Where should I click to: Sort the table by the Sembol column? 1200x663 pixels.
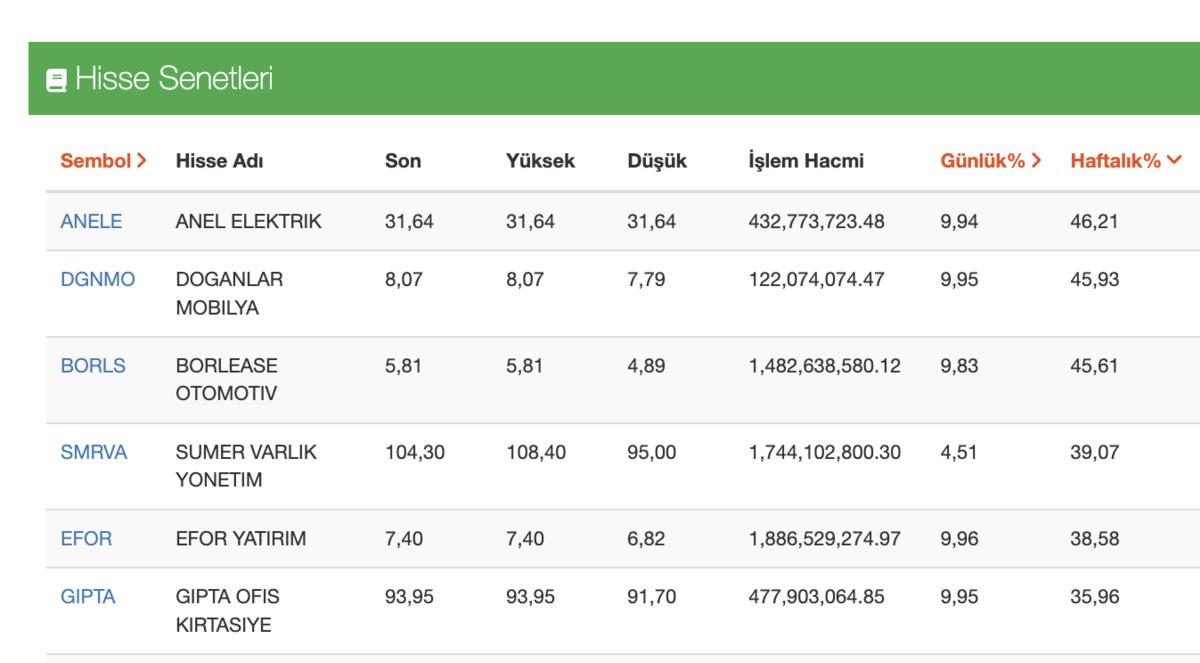(99, 158)
